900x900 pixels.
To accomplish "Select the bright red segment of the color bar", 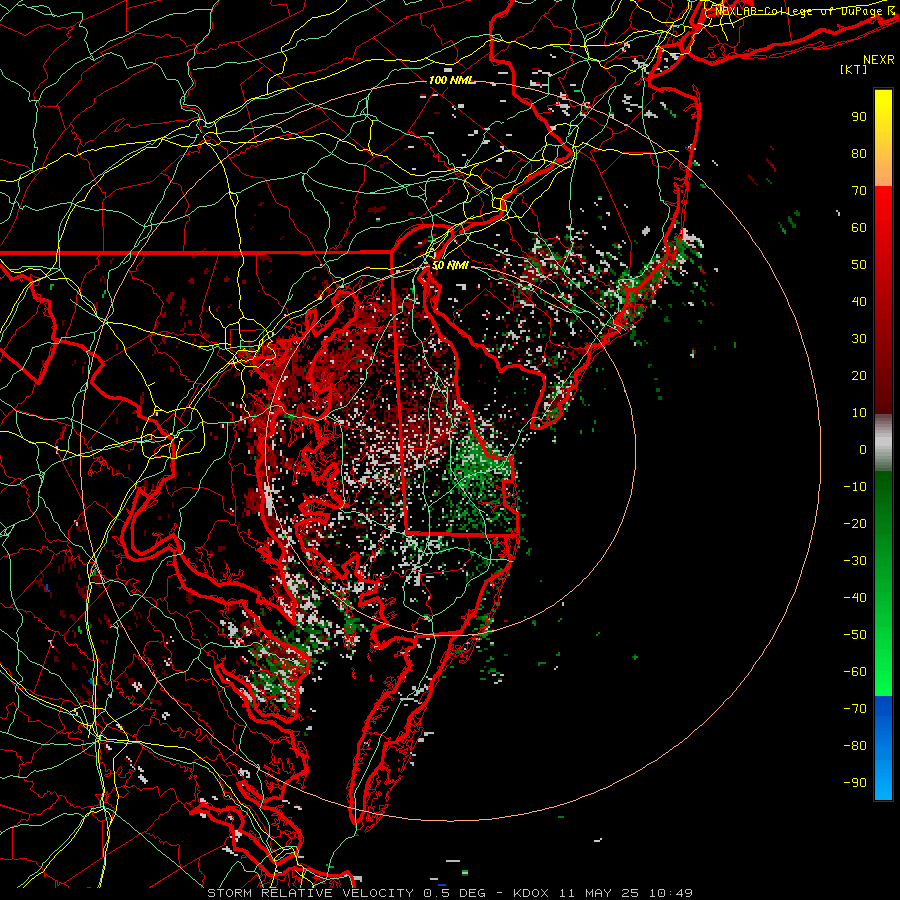I will (883, 210).
